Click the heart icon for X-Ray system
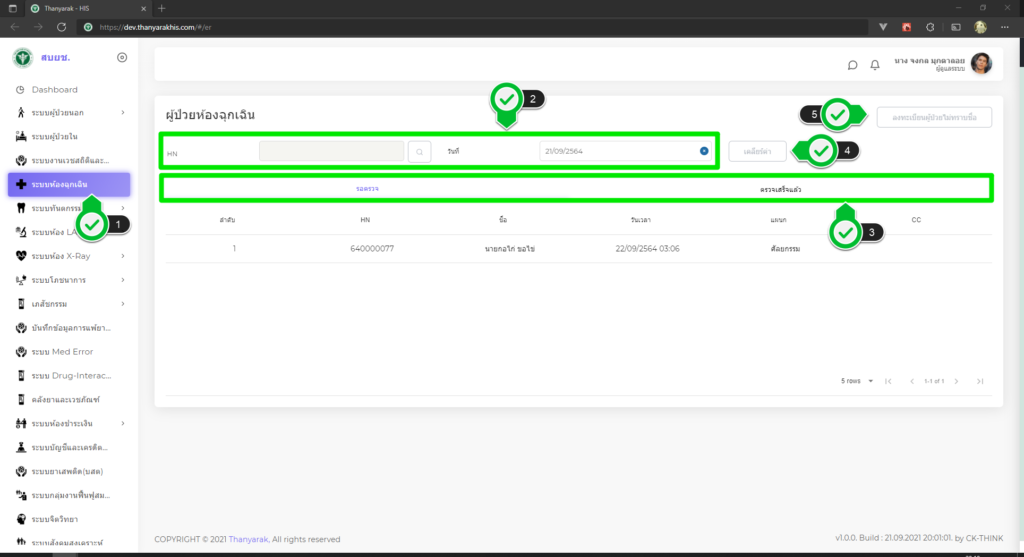The height and width of the screenshot is (557, 1024). pyautogui.click(x=21, y=255)
